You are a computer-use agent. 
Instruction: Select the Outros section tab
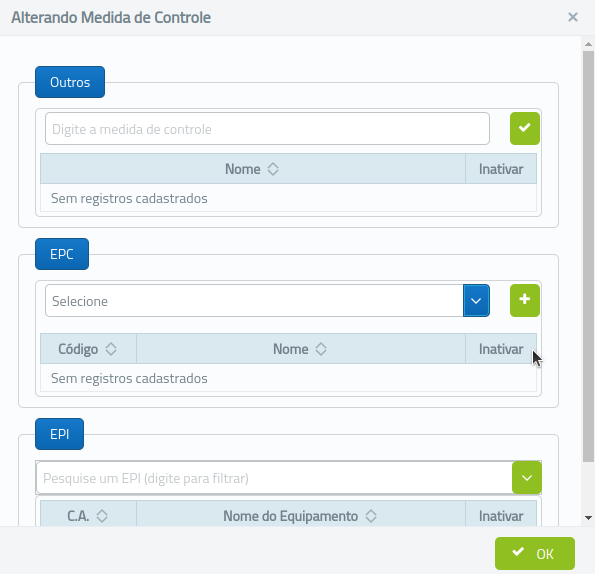point(70,82)
